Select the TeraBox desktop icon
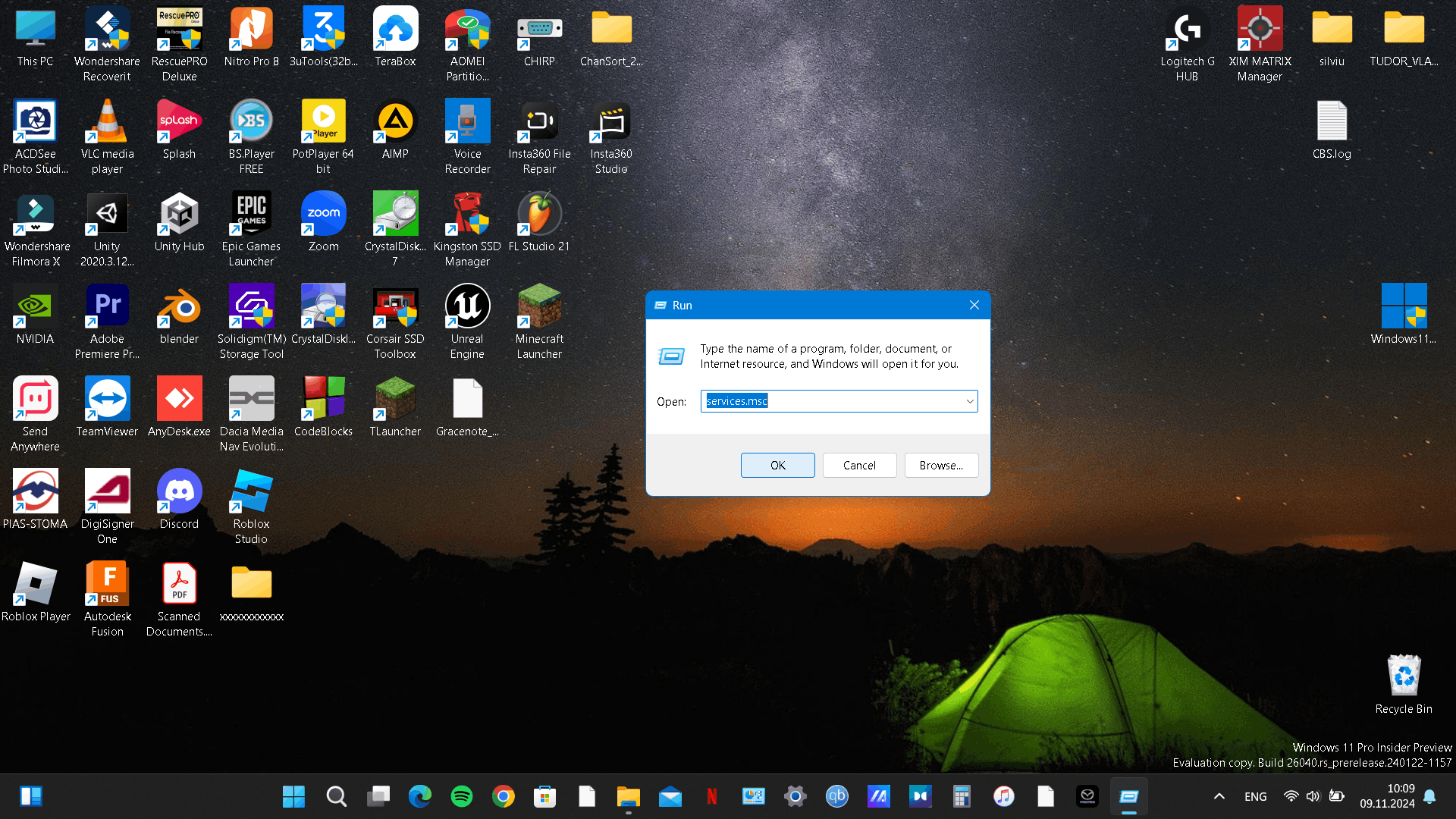Viewport: 1456px width, 819px height. (x=395, y=36)
